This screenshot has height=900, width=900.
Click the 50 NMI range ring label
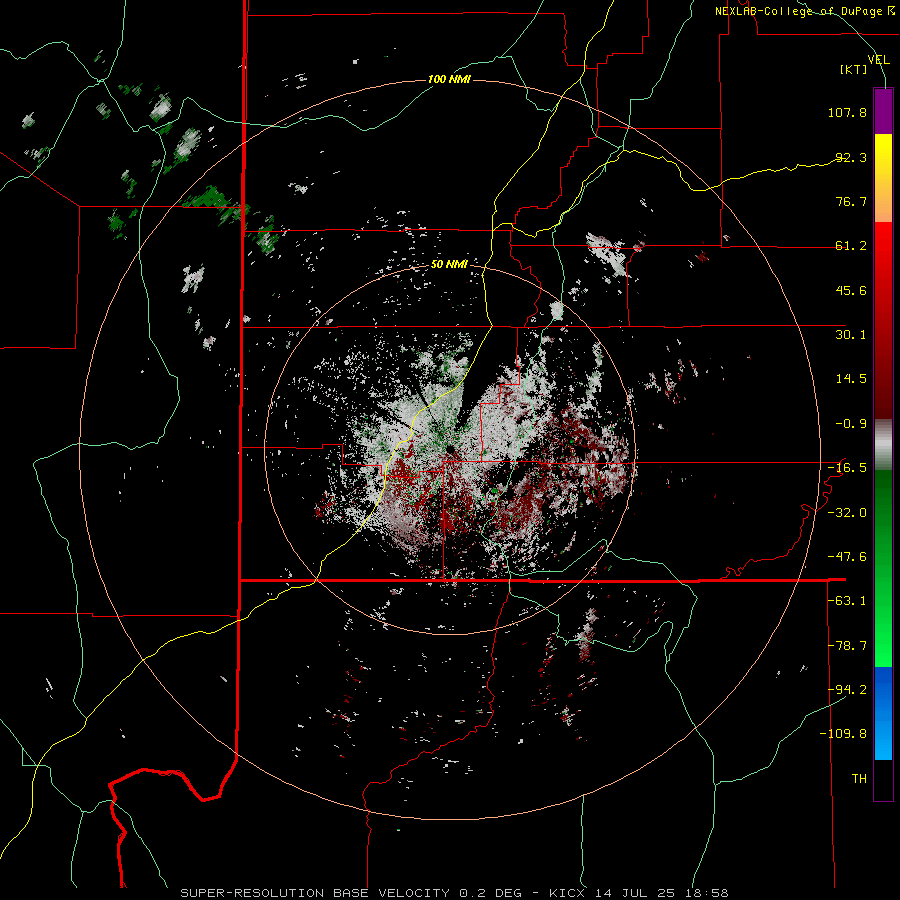449,265
